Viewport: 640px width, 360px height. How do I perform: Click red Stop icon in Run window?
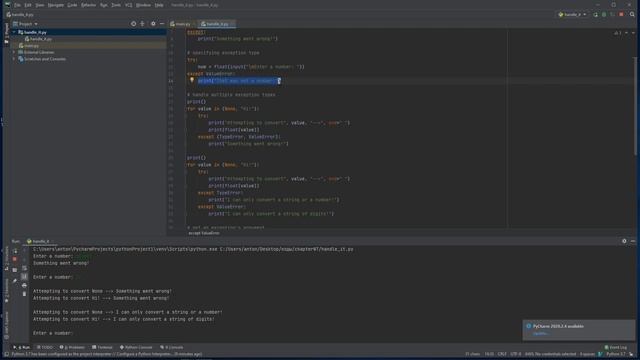coord(15,259)
